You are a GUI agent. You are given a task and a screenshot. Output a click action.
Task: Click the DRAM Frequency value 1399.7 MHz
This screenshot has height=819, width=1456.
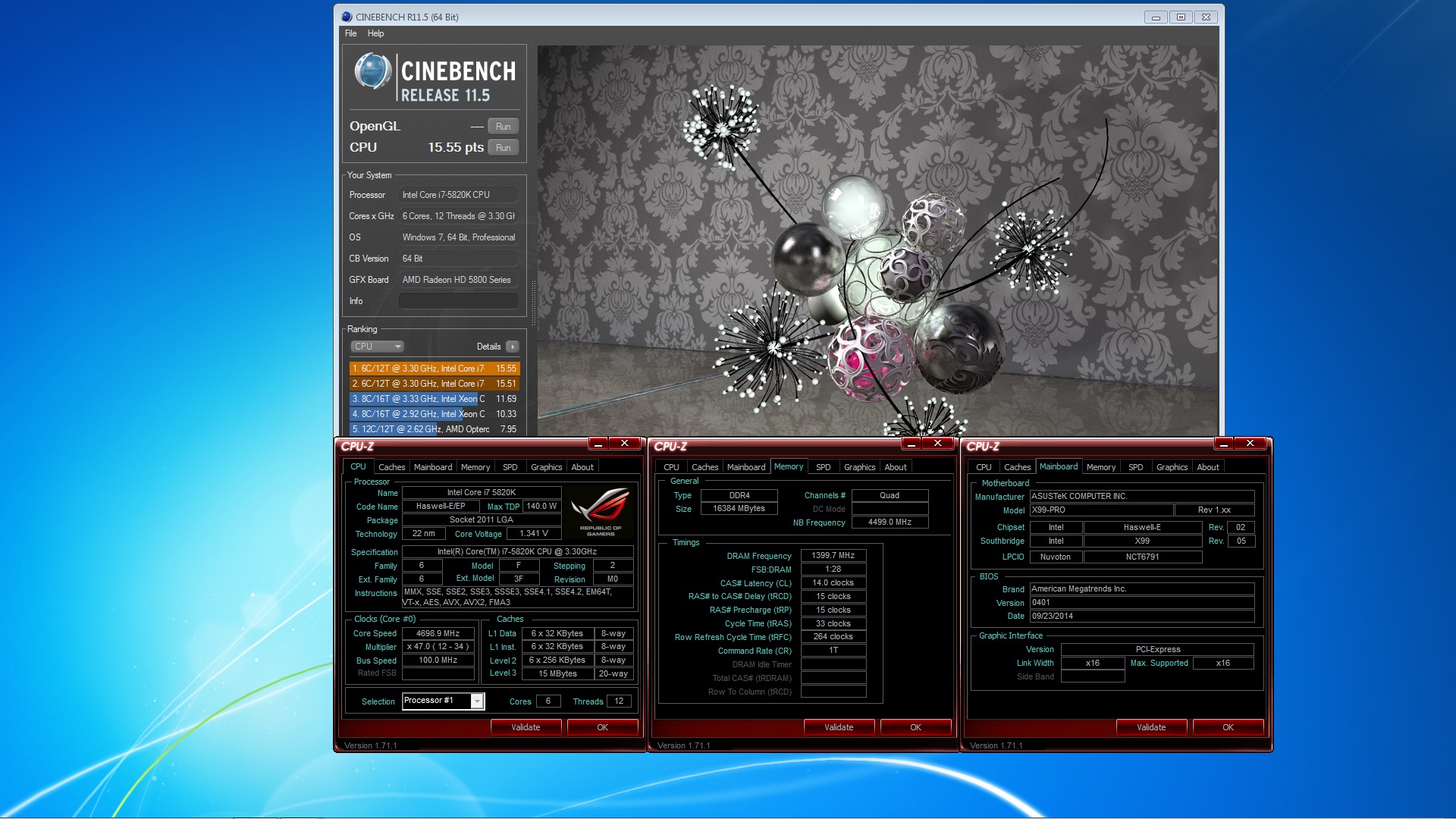coord(833,555)
